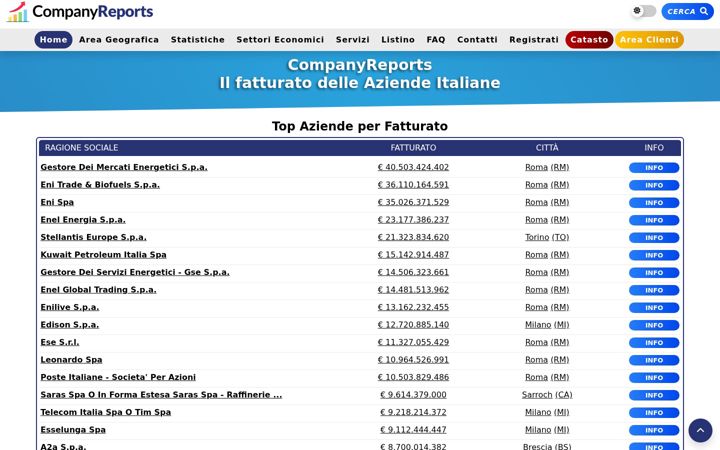The image size is (720, 450).
Task: Click revenue € 12.720.885.140
Action: pos(413,325)
